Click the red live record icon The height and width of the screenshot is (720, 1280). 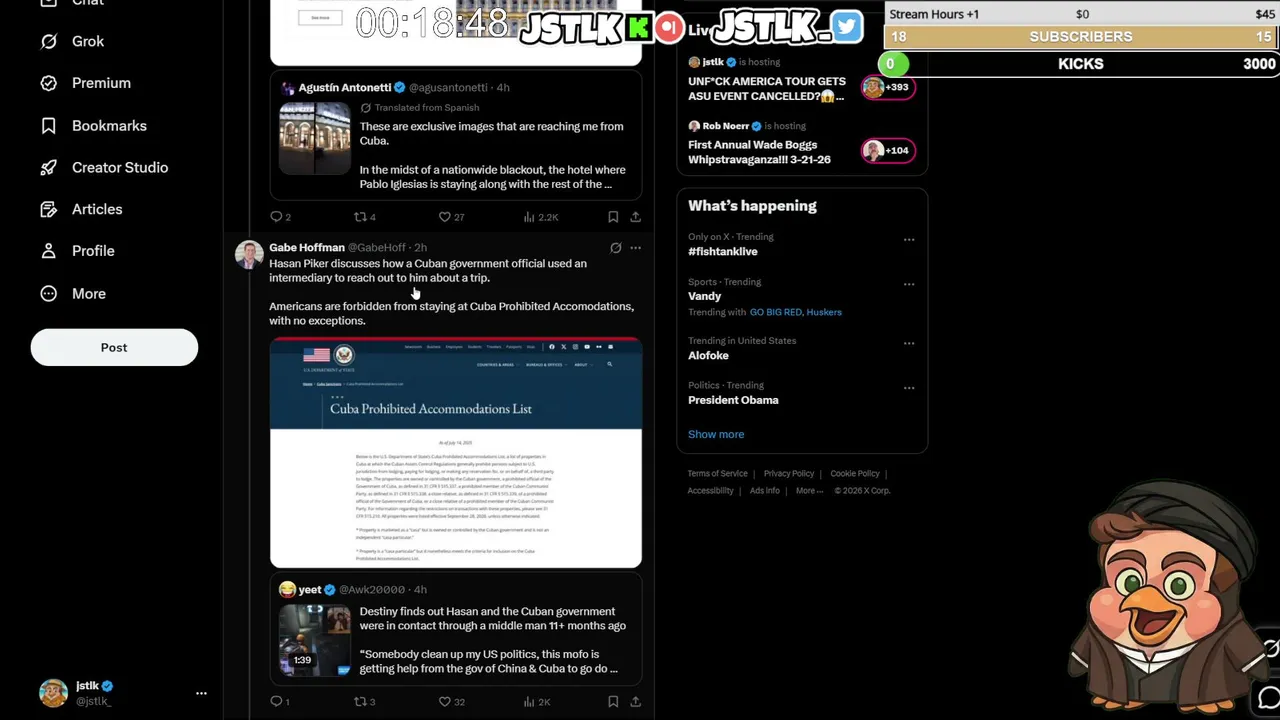point(669,27)
